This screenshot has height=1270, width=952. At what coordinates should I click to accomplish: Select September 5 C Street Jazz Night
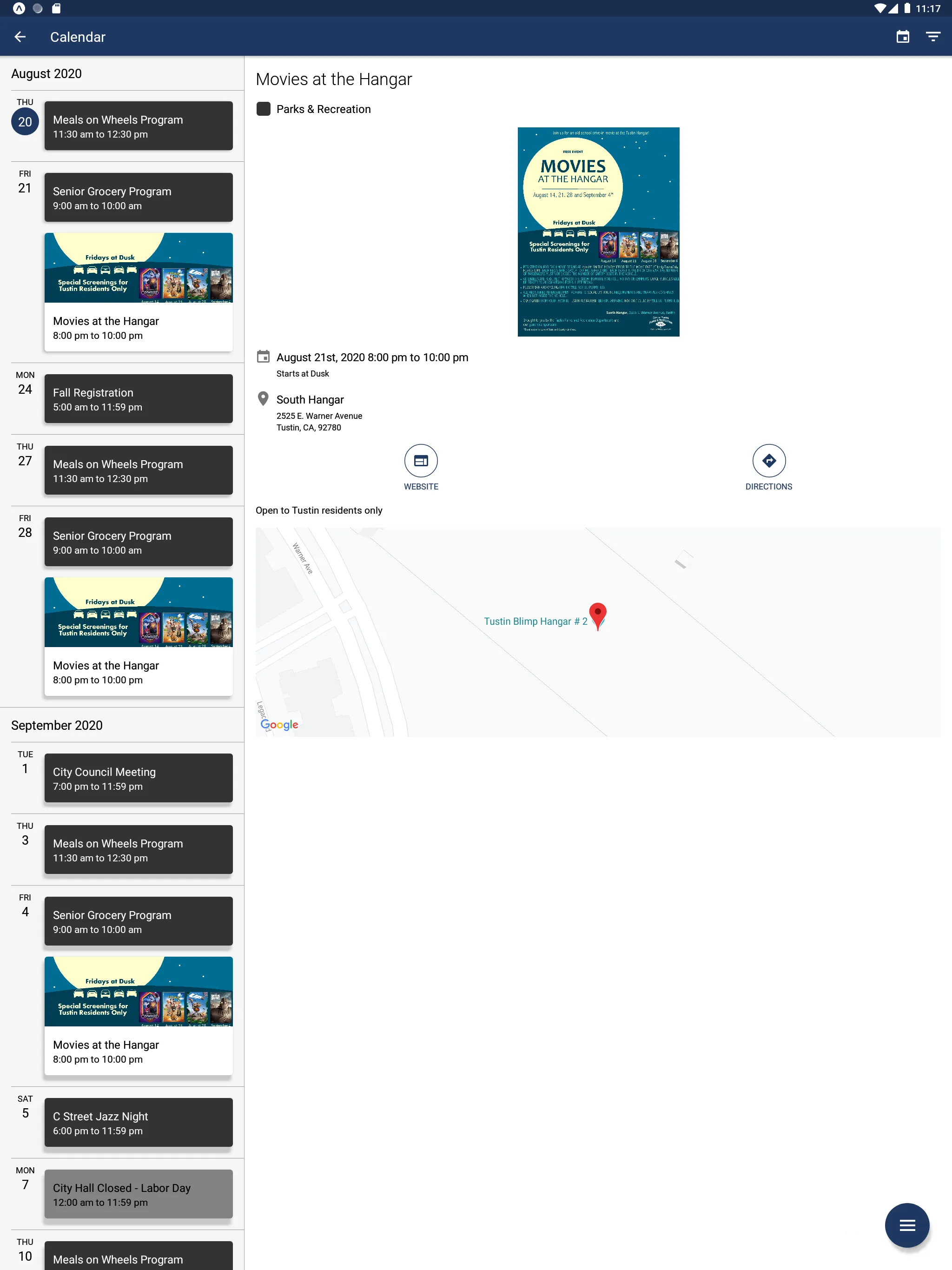pos(138,1123)
